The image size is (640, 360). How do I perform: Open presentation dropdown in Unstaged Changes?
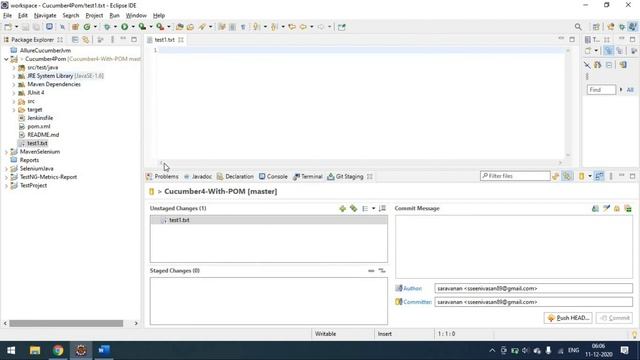point(373,209)
